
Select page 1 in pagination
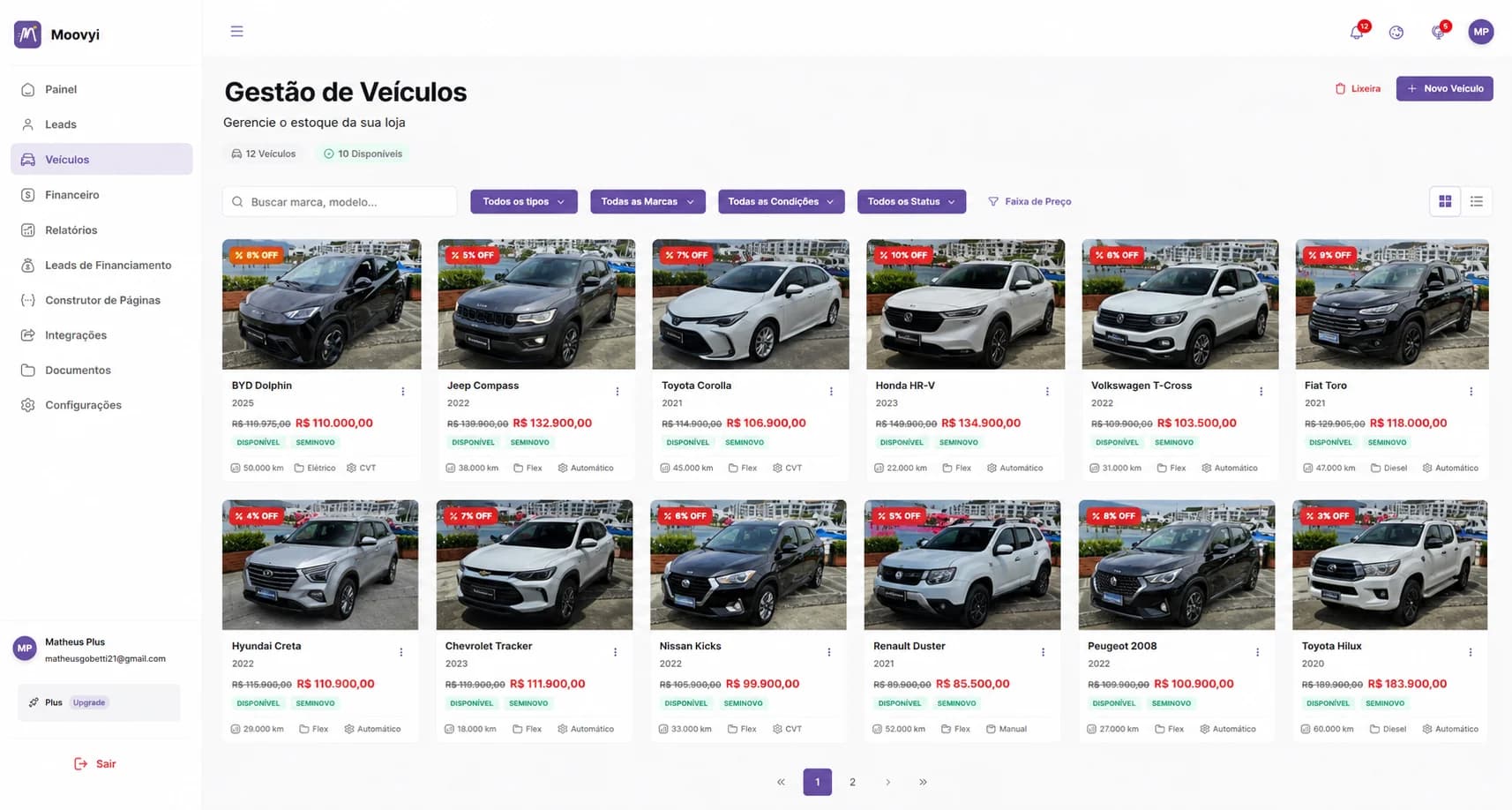(x=818, y=782)
